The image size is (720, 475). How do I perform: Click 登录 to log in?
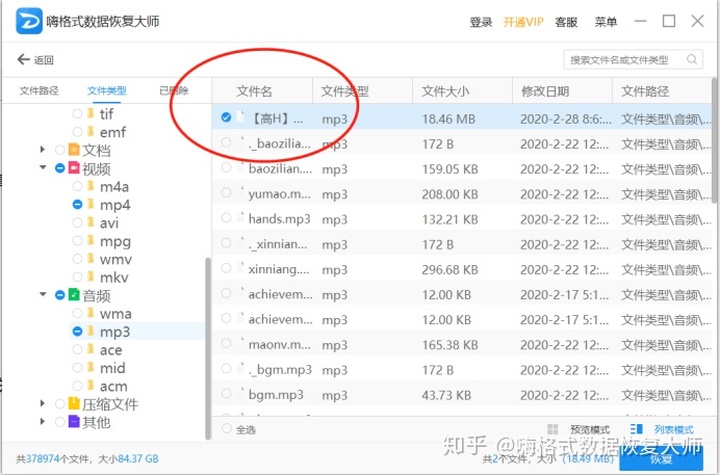(x=481, y=22)
